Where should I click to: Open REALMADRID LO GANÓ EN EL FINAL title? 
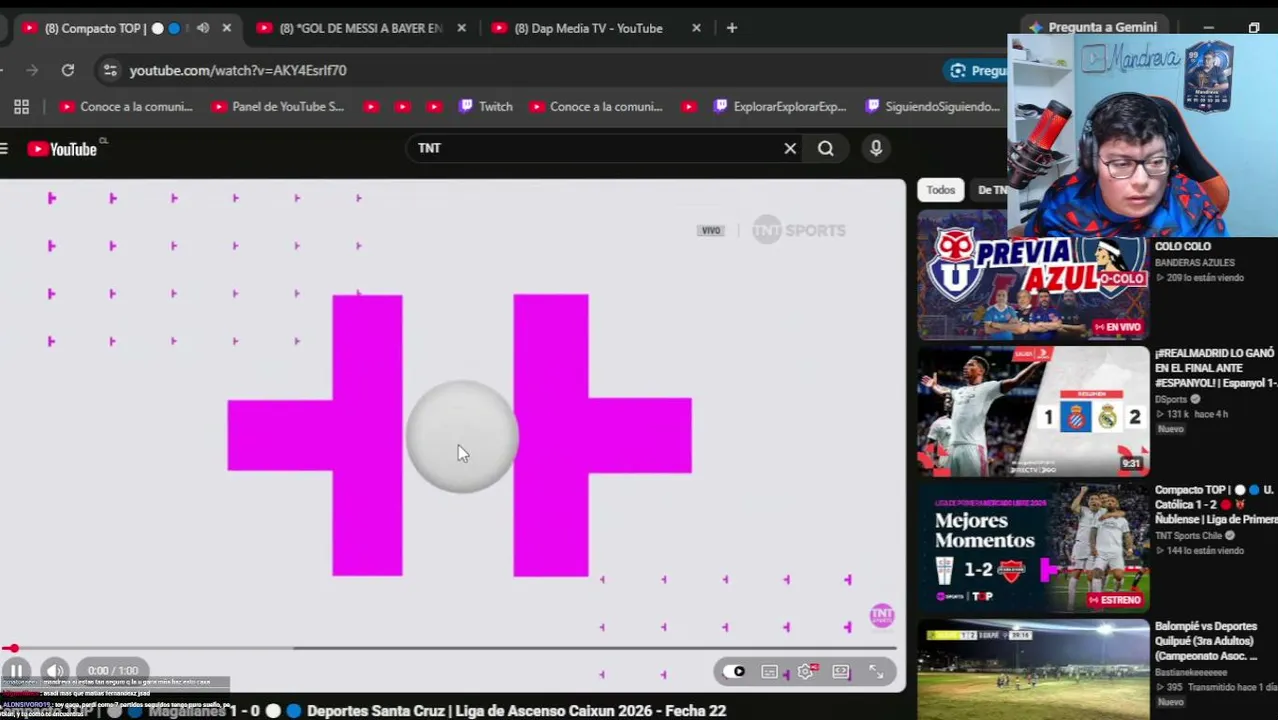point(1216,368)
